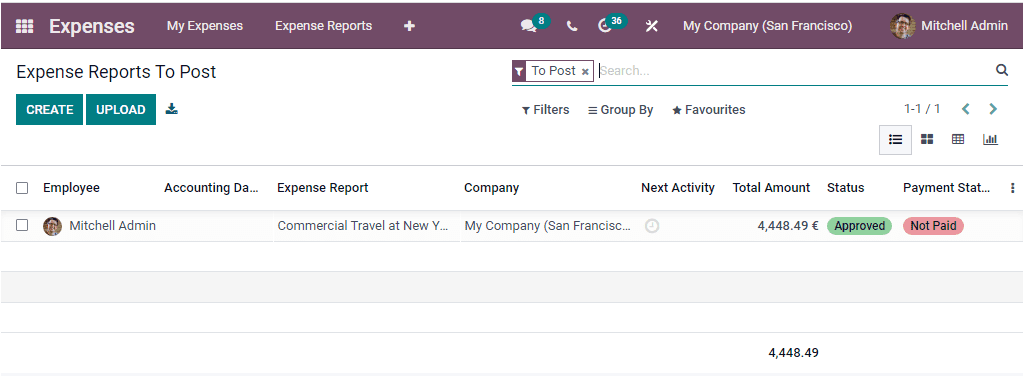Switch to kanban view

[927, 139]
